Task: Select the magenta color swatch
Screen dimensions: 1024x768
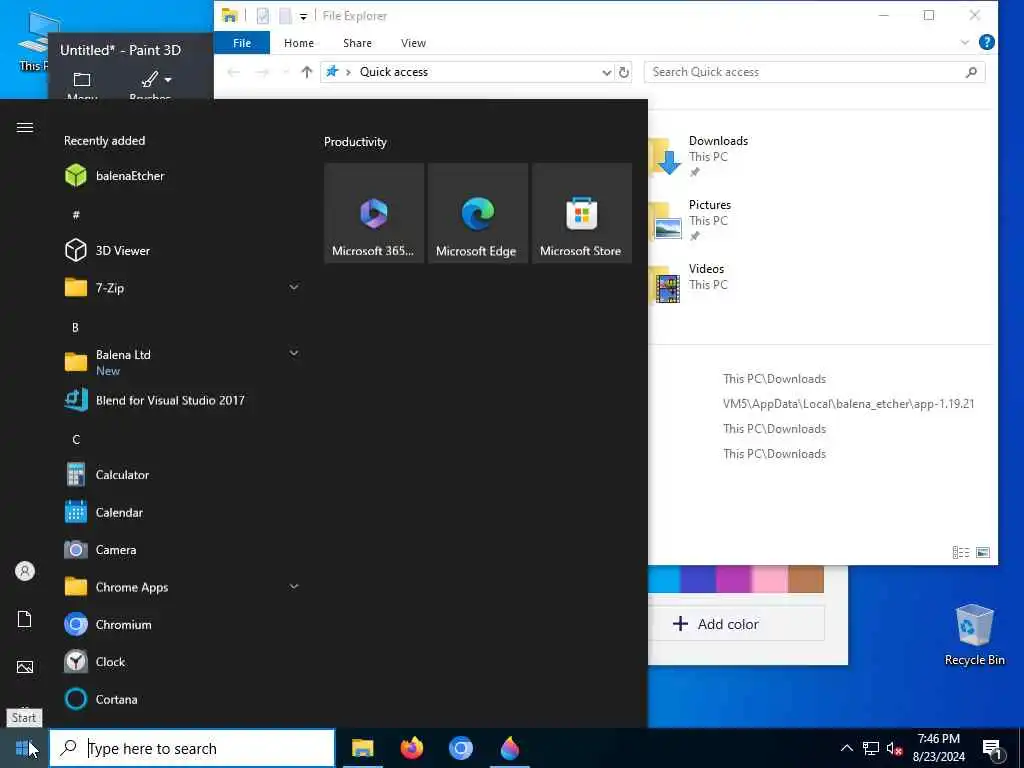Action: 733,579
